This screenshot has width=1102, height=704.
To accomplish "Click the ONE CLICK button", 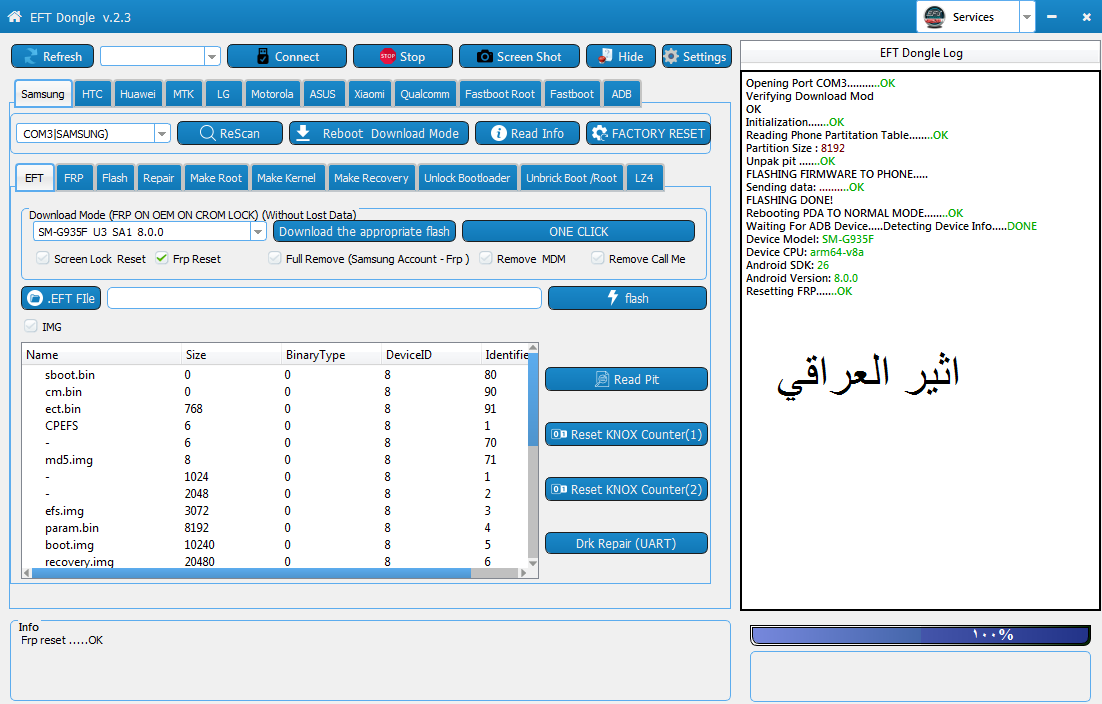I will pos(578,231).
